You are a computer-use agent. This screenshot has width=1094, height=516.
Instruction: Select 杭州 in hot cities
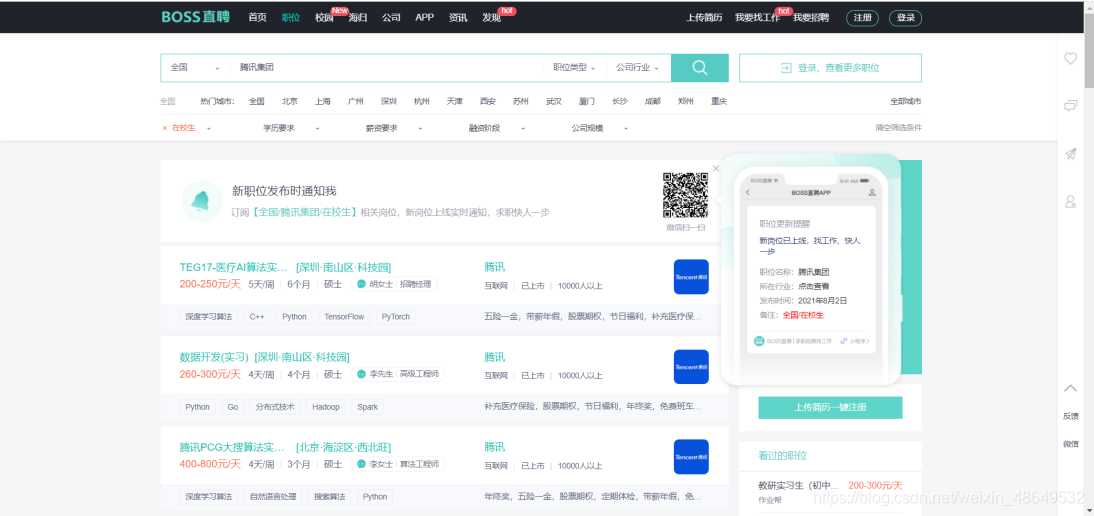[421, 101]
